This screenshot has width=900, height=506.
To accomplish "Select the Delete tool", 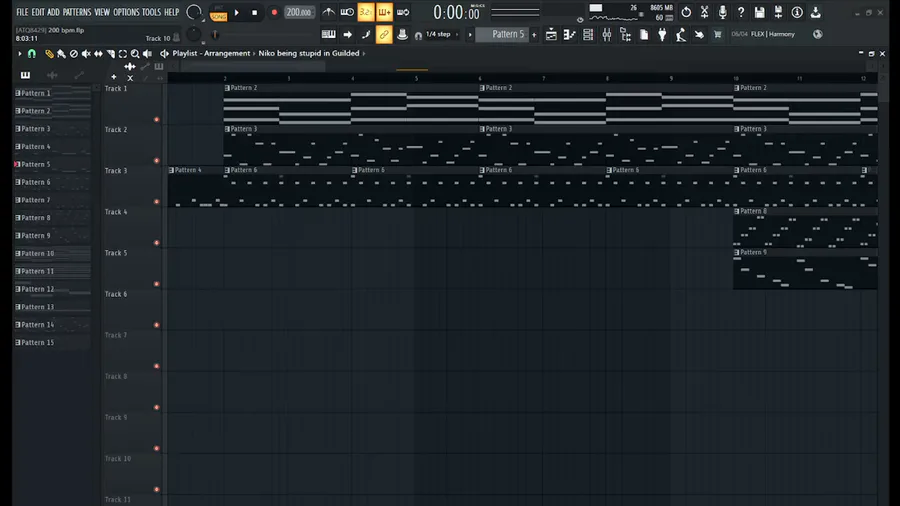I will click(73, 53).
